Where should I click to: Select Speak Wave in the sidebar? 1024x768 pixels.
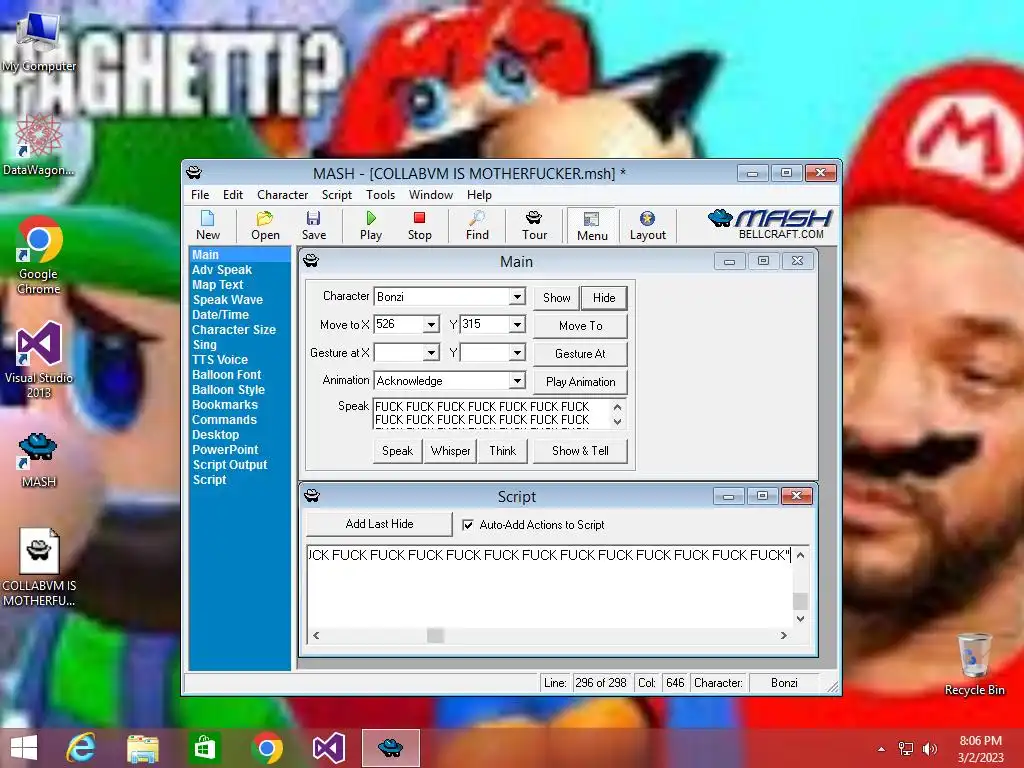click(x=227, y=300)
